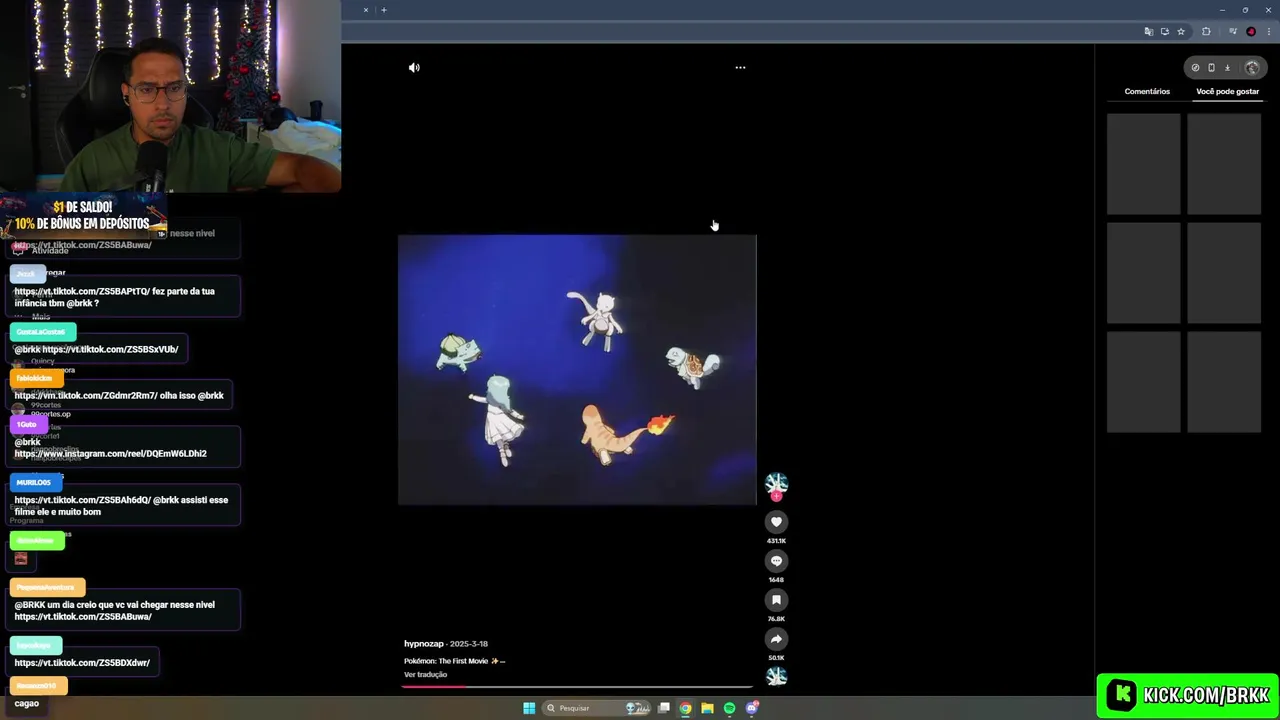Like the video with heart icon
The image size is (1280, 720).
click(776, 522)
